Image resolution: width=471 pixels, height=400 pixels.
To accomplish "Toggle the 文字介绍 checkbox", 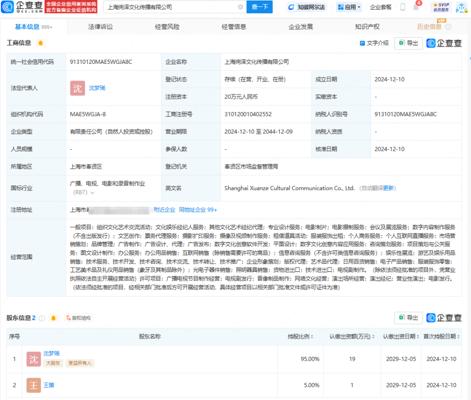I will click(x=362, y=43).
